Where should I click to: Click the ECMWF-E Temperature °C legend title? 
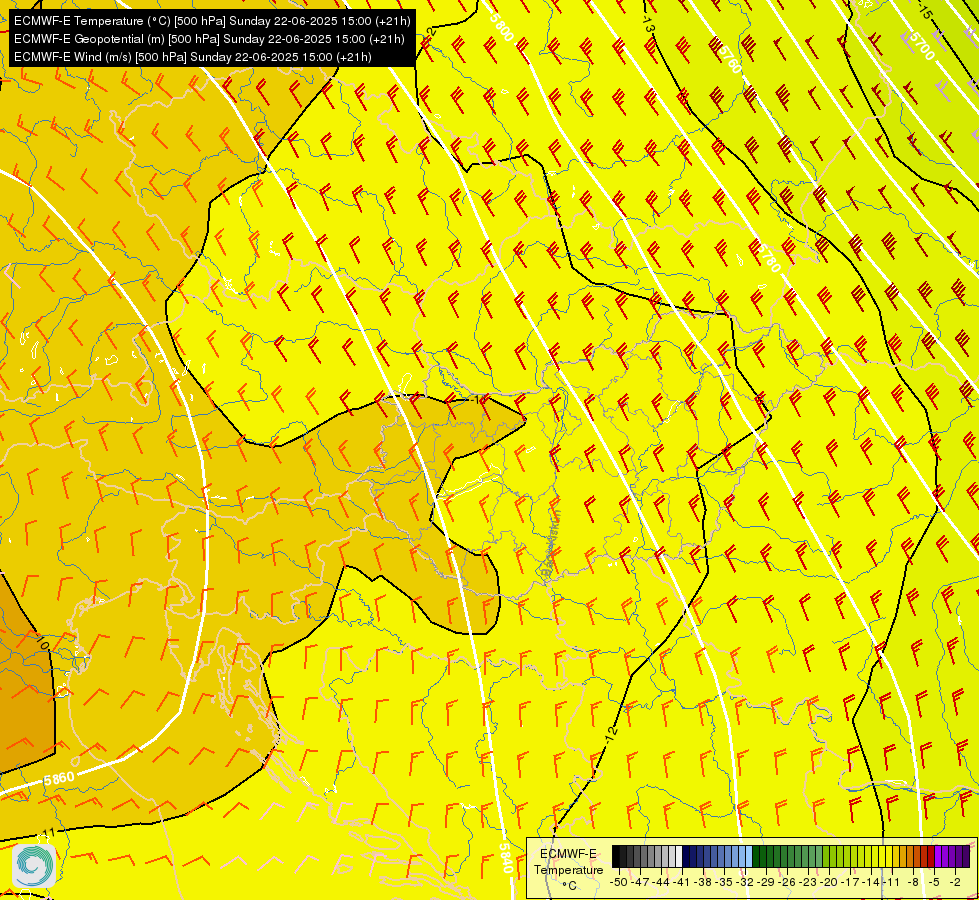click(x=568, y=869)
